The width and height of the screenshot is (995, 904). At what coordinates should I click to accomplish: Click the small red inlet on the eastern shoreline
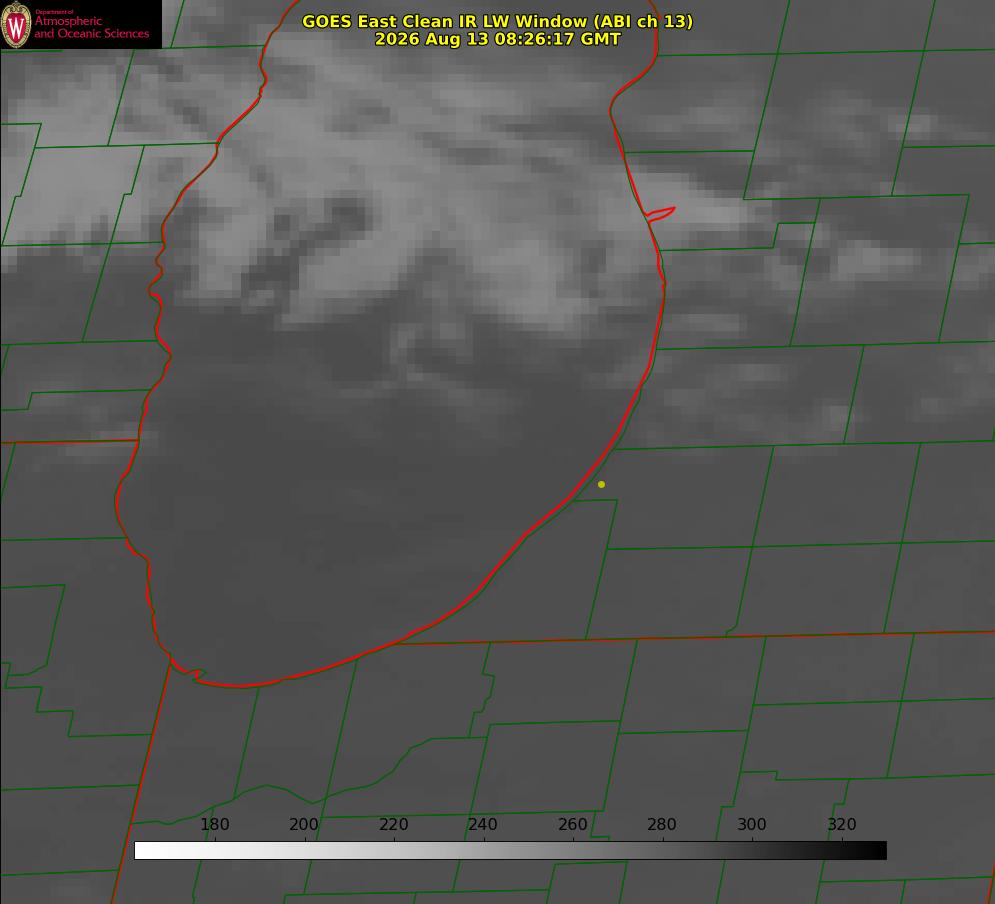click(x=660, y=214)
